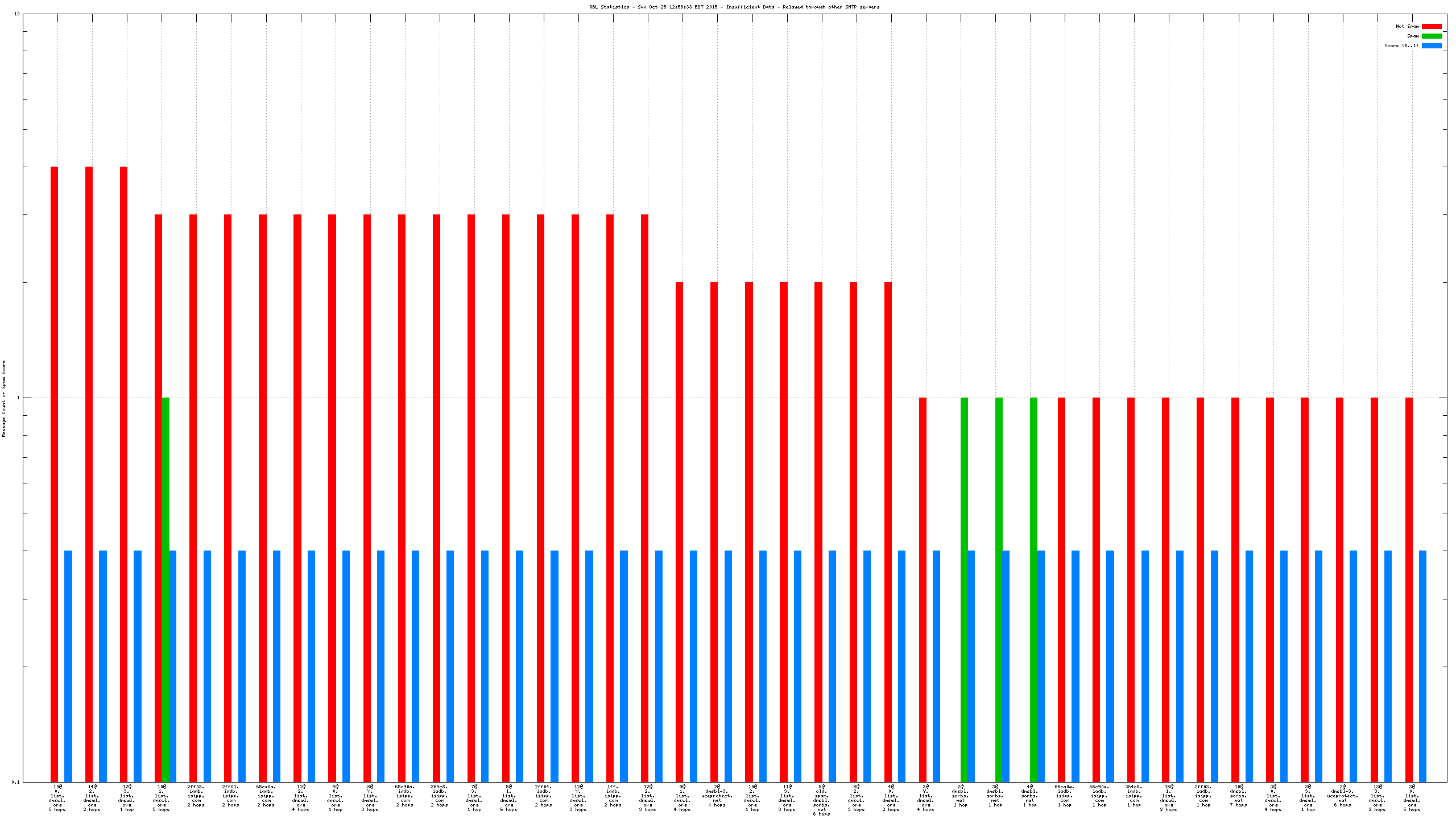The height and width of the screenshot is (819, 1456).
Task: Click the 5@ 1.list.dnswl.org 6 hops label
Action: click(508, 797)
